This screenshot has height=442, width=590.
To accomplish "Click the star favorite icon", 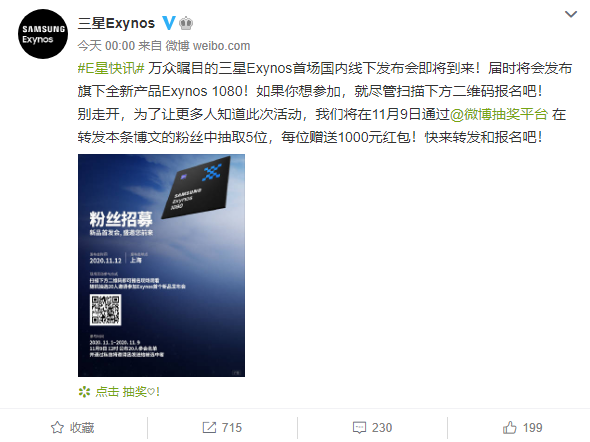I will [x=57, y=427].
